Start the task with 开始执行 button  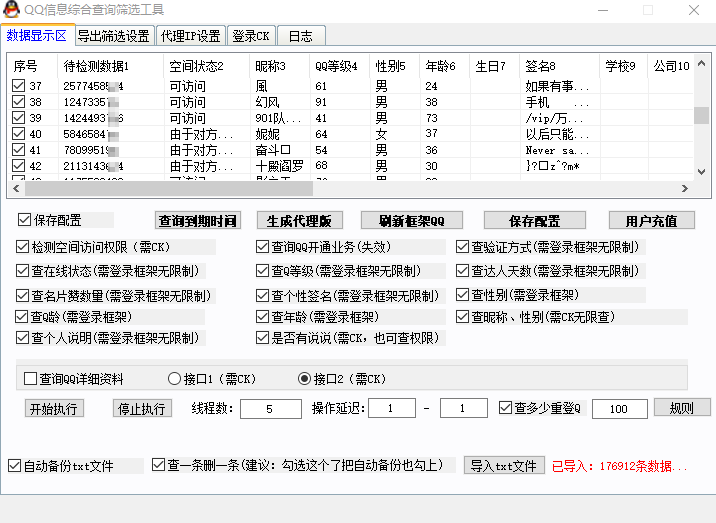pyautogui.click(x=54, y=408)
